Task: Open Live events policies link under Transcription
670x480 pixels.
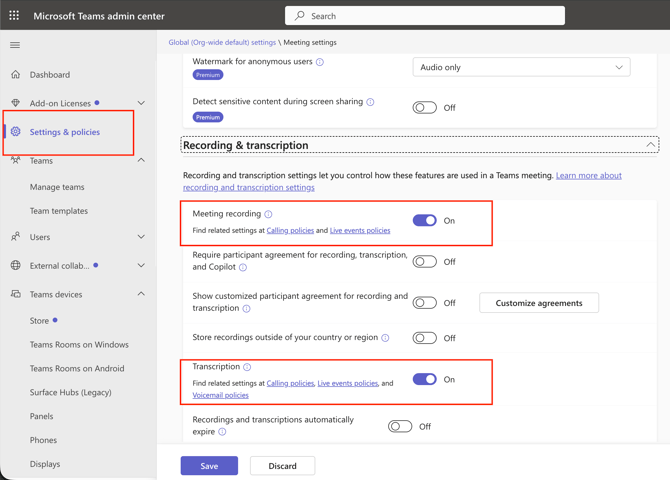Action: pyautogui.click(x=348, y=383)
